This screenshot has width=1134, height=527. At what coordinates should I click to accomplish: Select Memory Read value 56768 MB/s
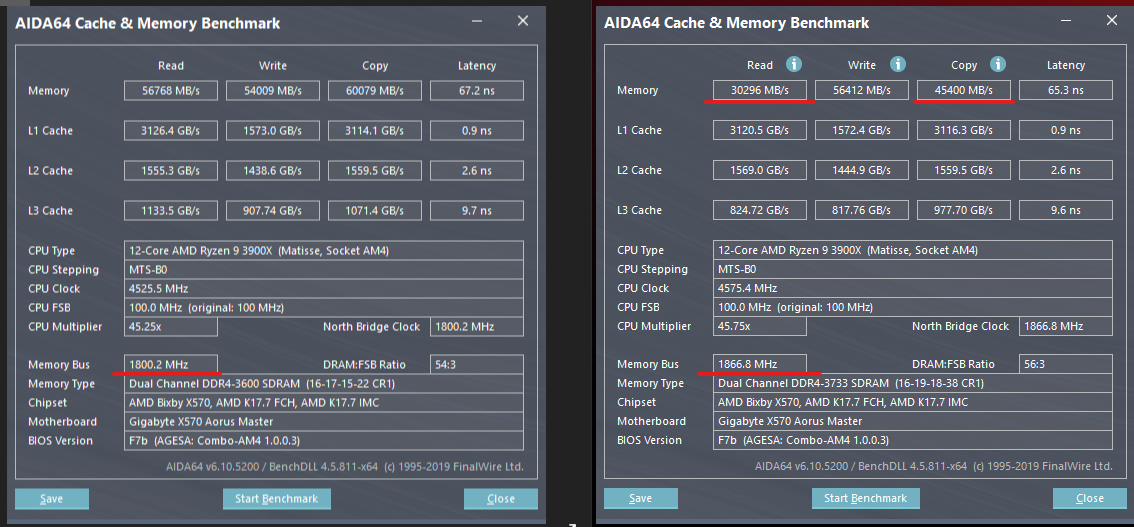pos(171,91)
